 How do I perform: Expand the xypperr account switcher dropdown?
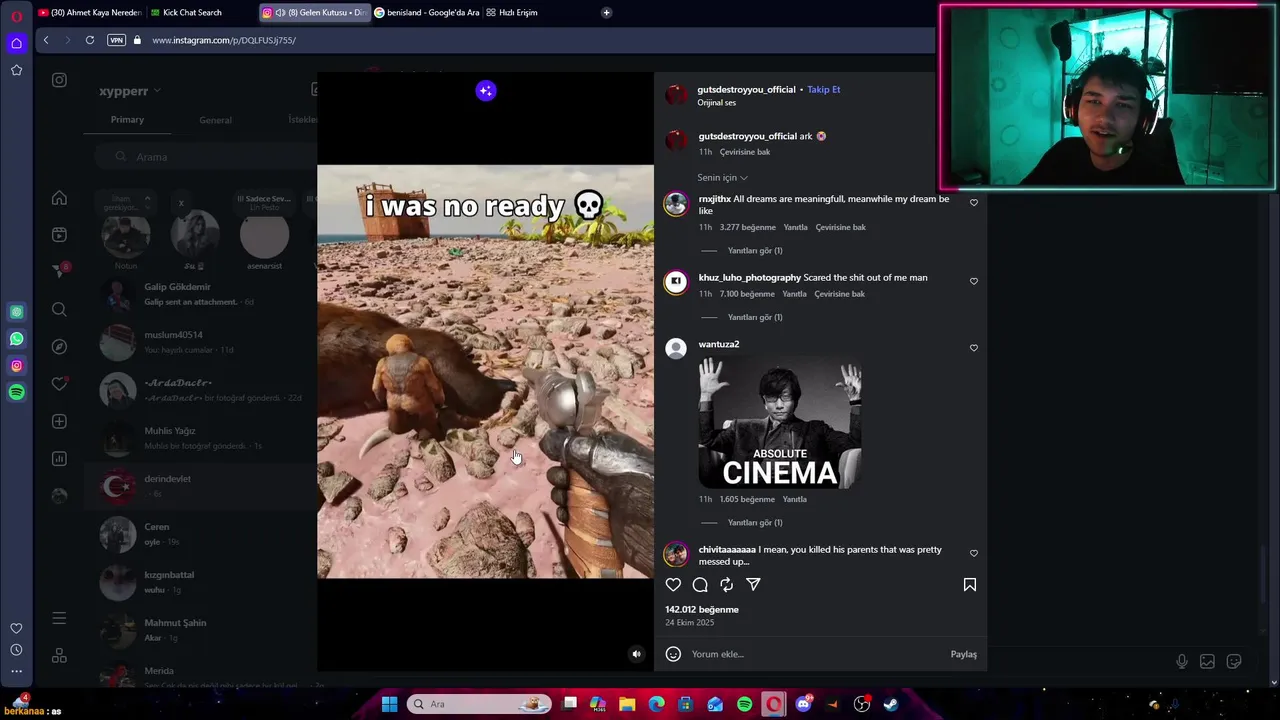130,91
